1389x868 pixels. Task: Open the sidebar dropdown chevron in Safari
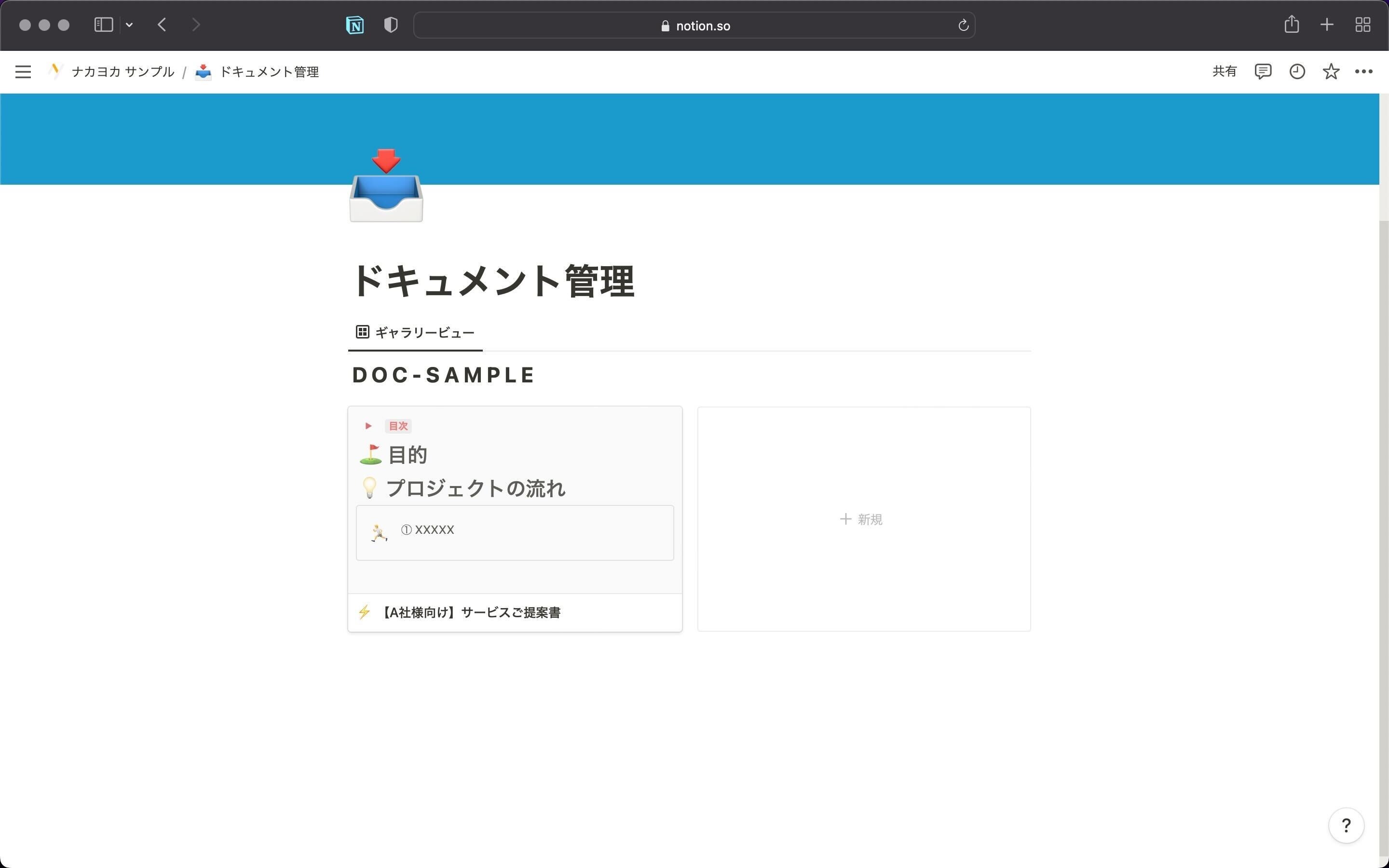coord(129,25)
